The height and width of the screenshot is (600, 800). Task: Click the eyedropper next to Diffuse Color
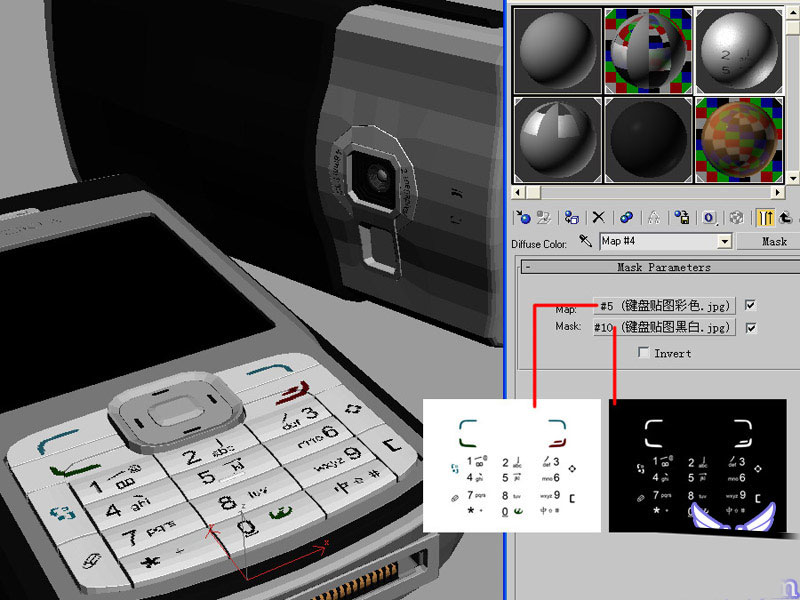click(586, 241)
